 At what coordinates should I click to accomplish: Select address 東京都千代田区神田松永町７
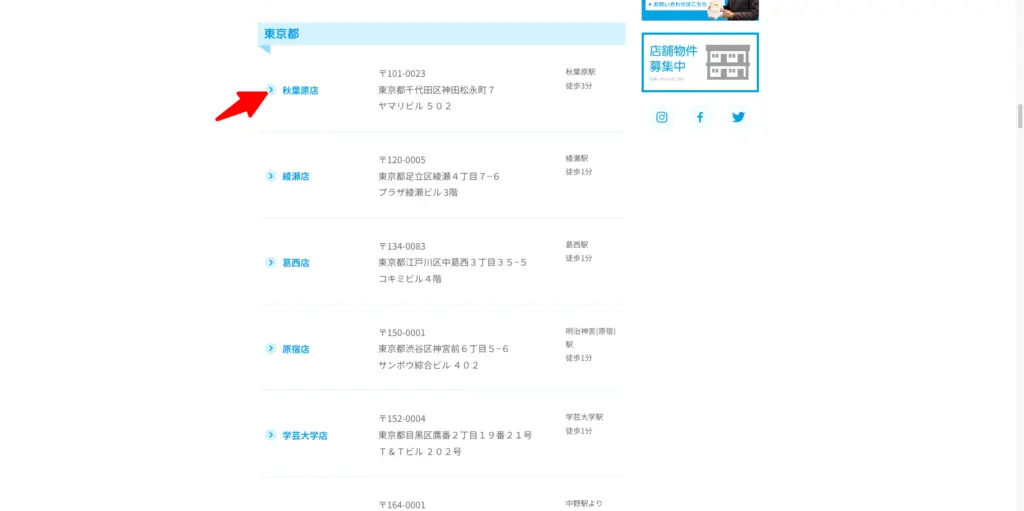pyautogui.click(x=436, y=90)
